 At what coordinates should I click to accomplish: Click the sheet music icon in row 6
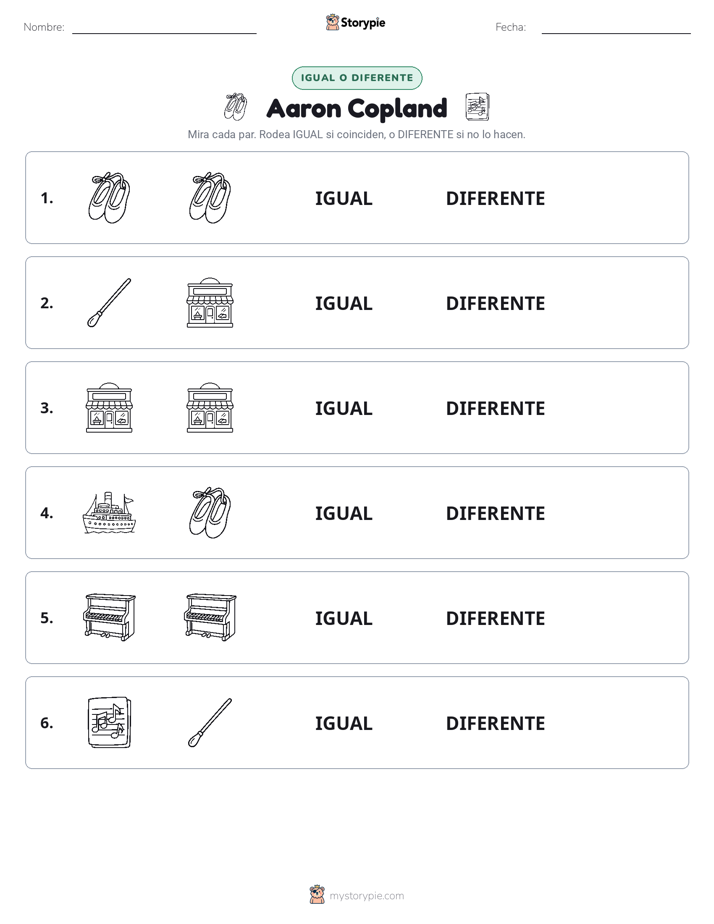click(x=109, y=722)
